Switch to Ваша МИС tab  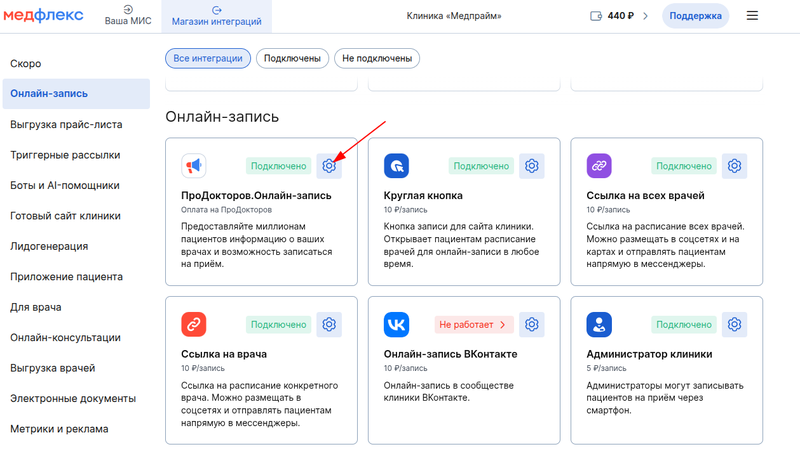(128, 16)
